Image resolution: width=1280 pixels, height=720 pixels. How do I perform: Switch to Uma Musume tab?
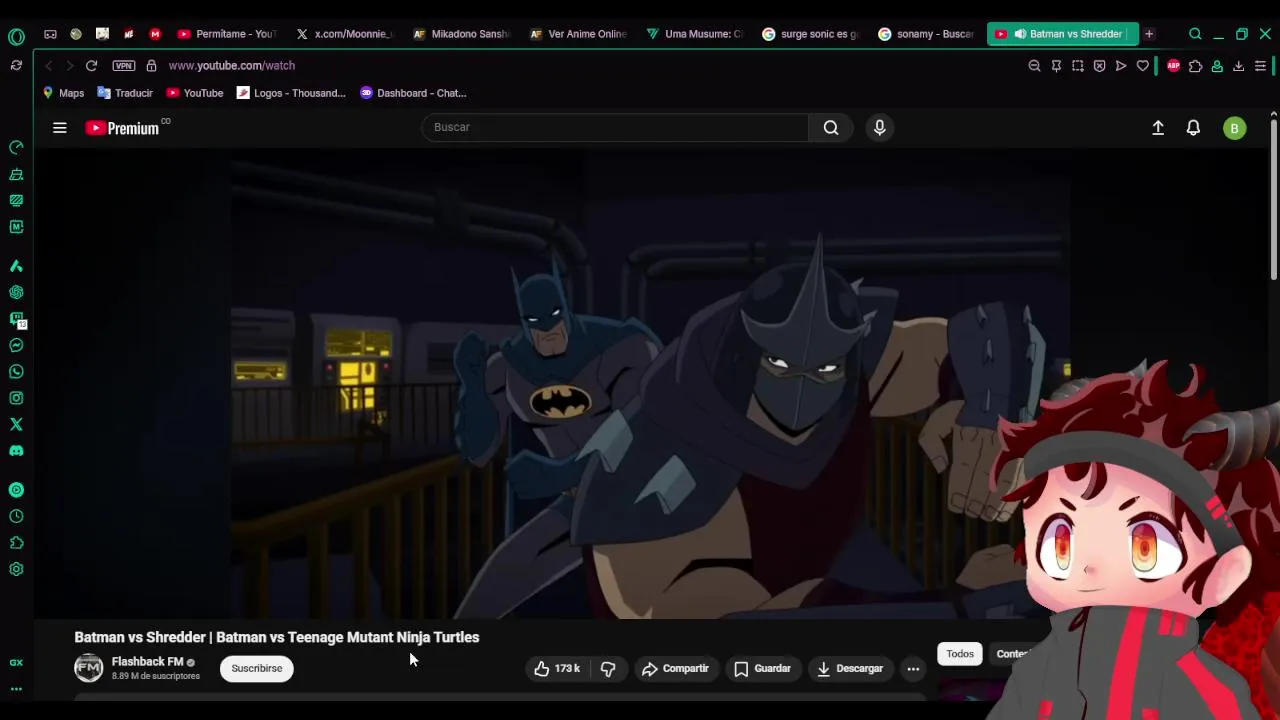pyautogui.click(x=694, y=34)
